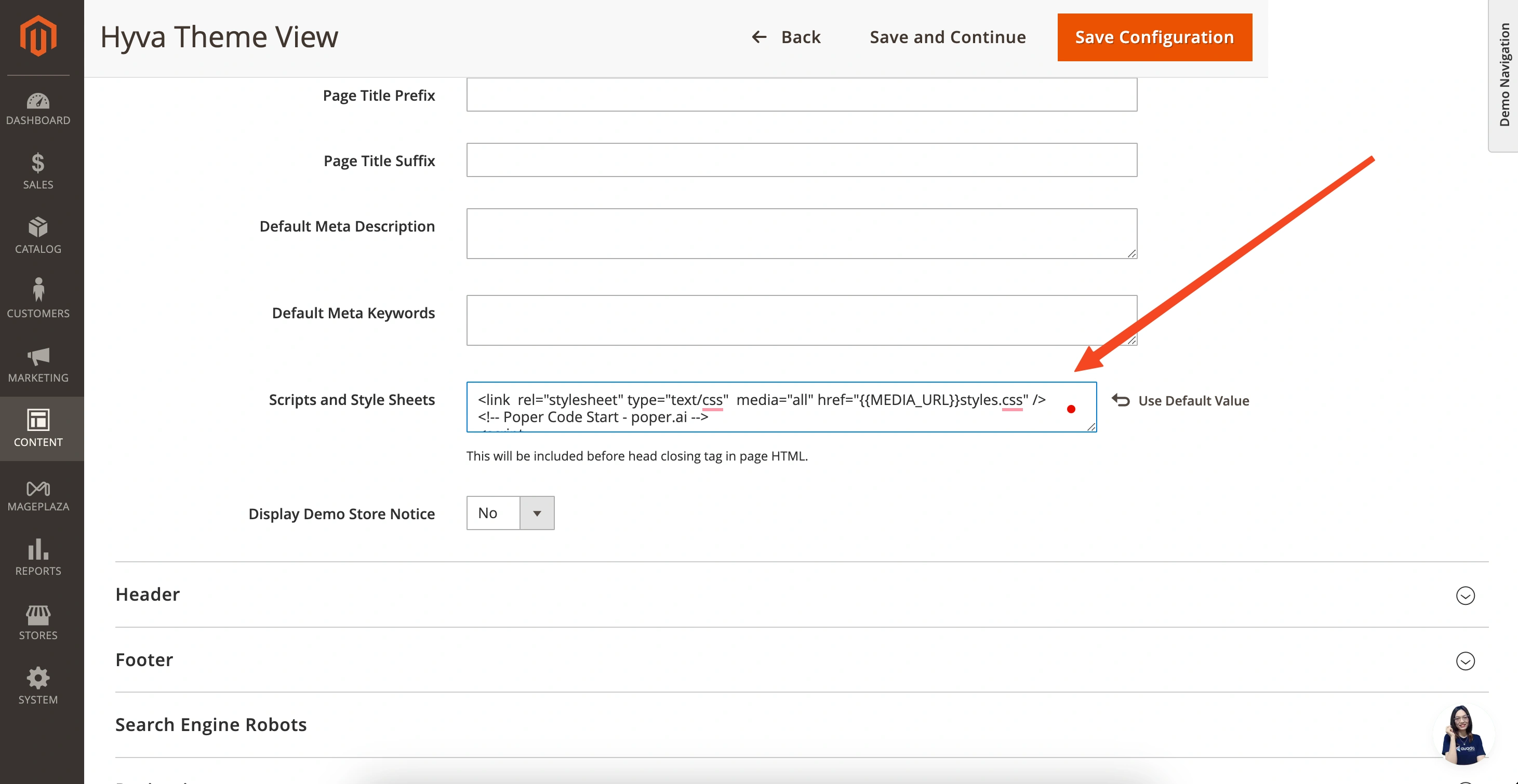Click the Scripts and Style Sheets input field
This screenshot has height=784, width=1518.
point(781,406)
